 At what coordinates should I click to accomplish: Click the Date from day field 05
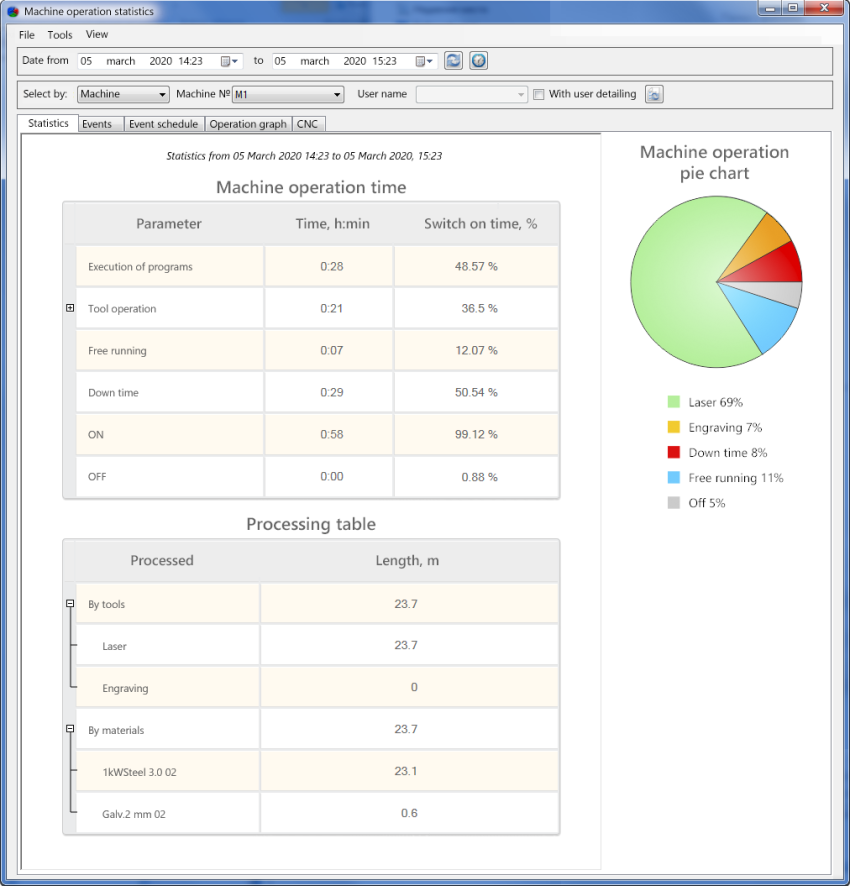coord(86,61)
